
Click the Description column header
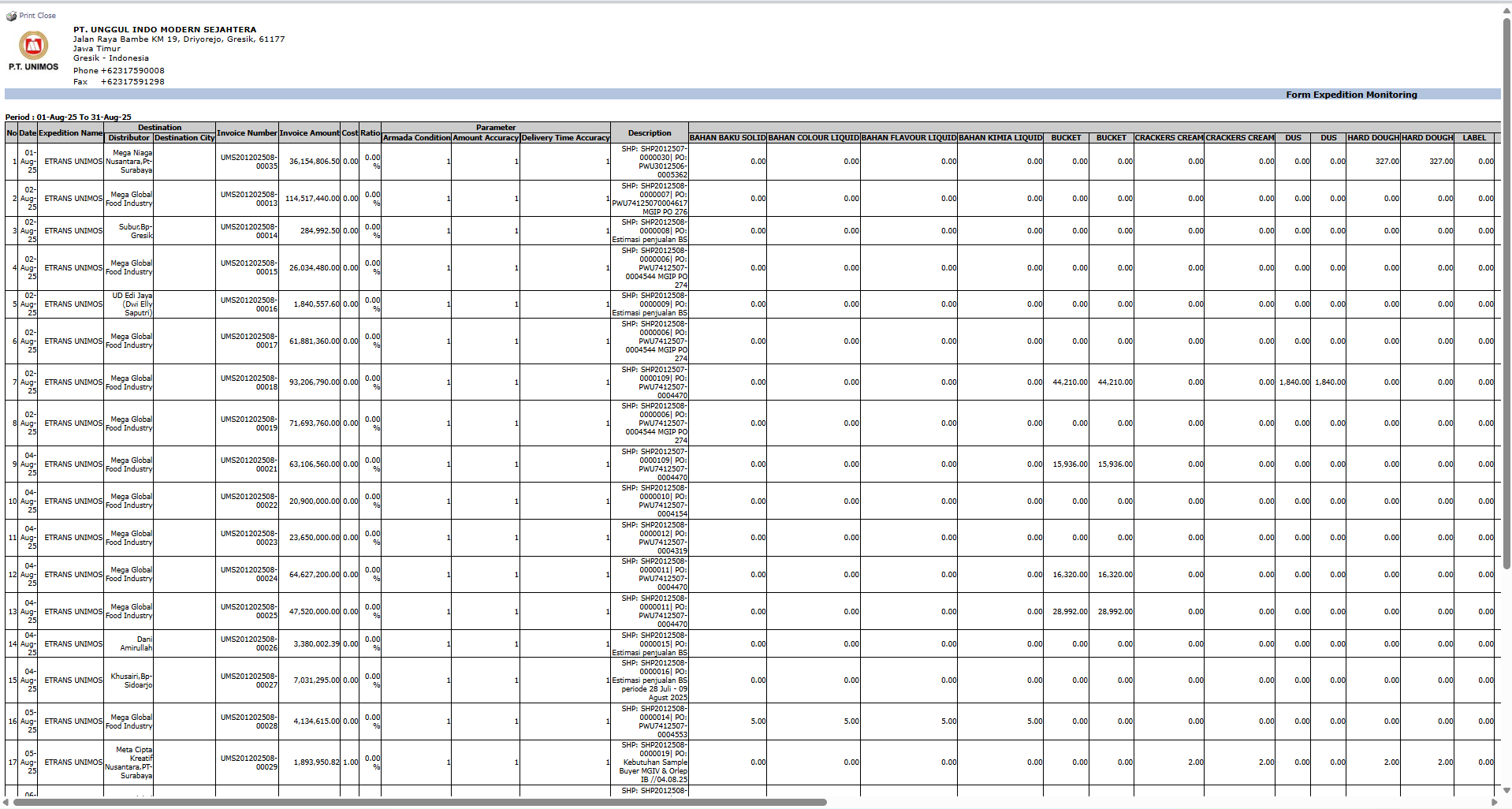tap(650, 133)
